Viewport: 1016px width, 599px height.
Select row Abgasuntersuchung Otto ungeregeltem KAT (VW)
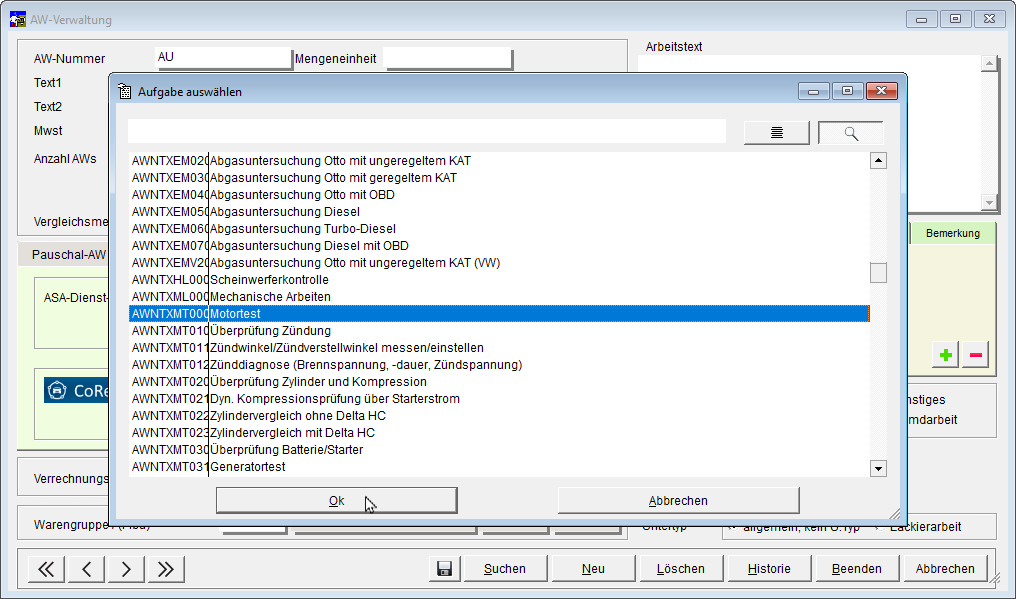[499, 263]
